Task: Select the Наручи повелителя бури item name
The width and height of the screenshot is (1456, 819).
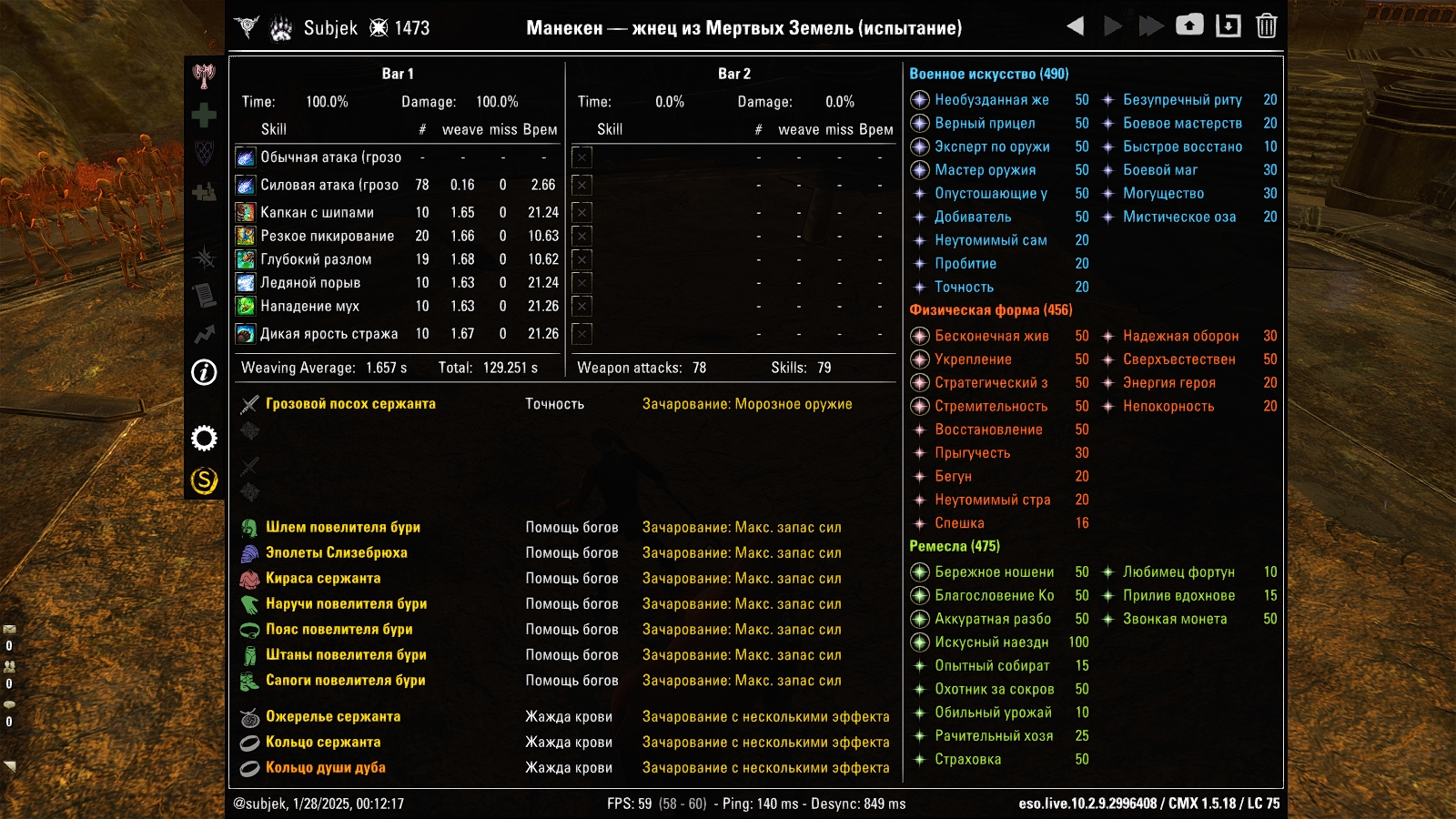Action: [347, 604]
